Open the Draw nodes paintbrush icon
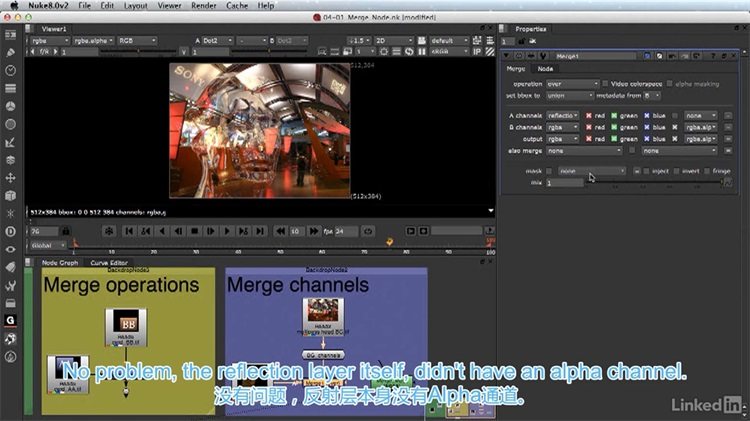 coord(10,53)
